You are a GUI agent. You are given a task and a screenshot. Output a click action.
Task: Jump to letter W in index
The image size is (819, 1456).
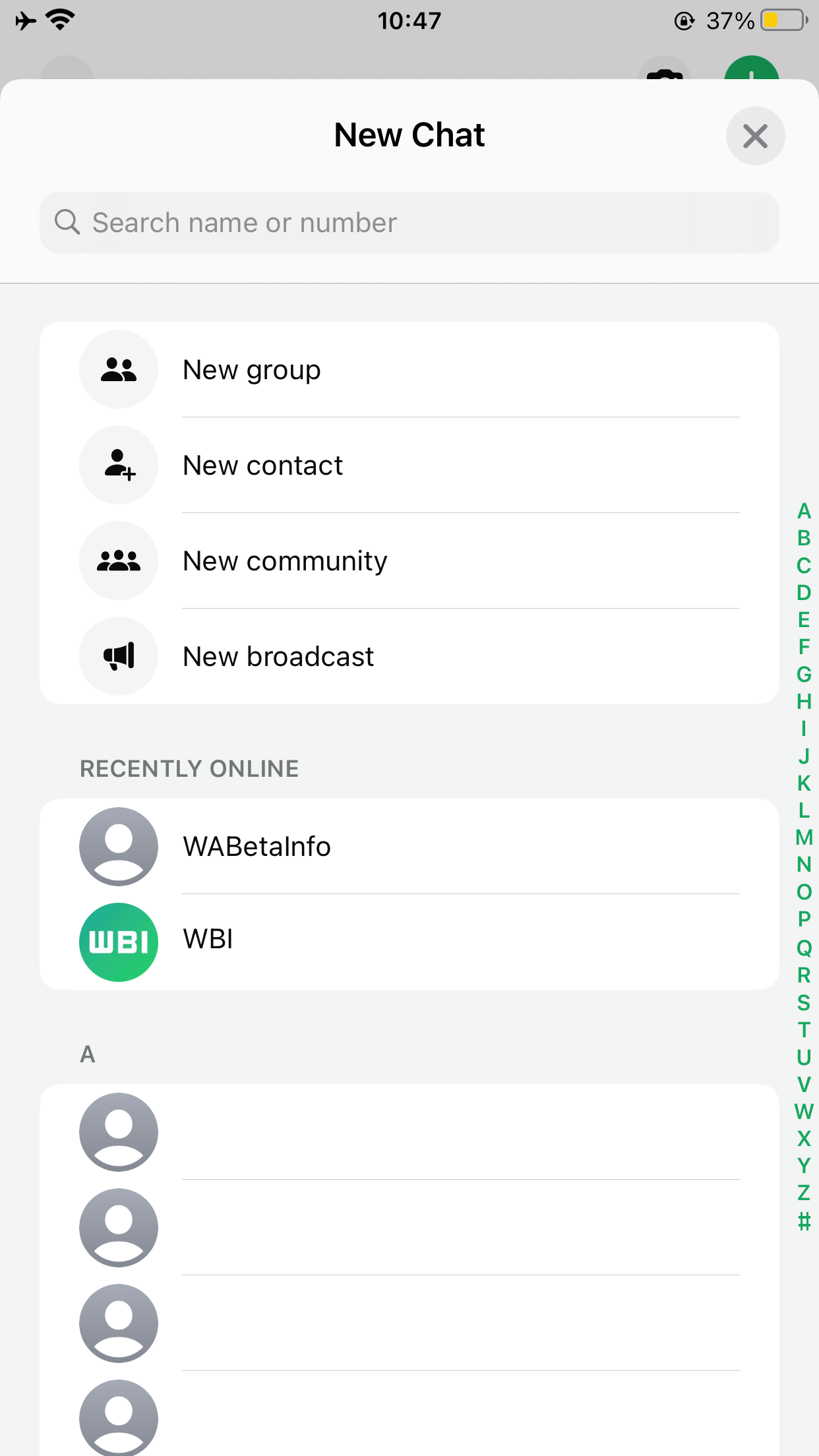pos(804,1112)
